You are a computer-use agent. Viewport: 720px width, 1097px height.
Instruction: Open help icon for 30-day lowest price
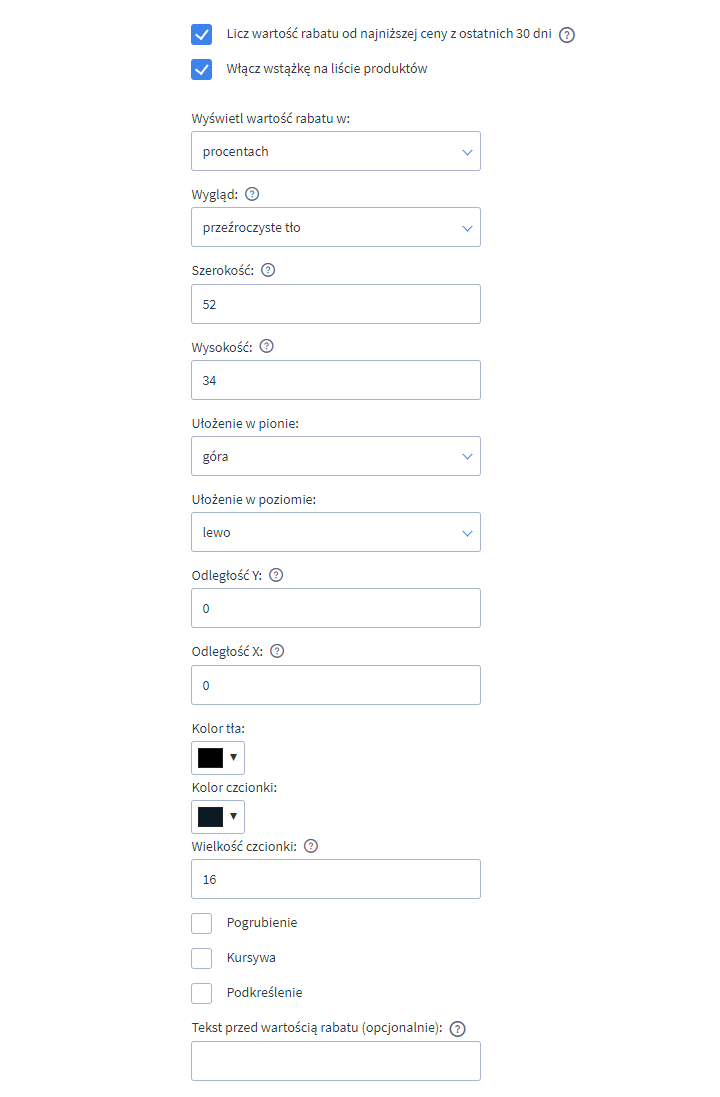pyautogui.click(x=567, y=35)
